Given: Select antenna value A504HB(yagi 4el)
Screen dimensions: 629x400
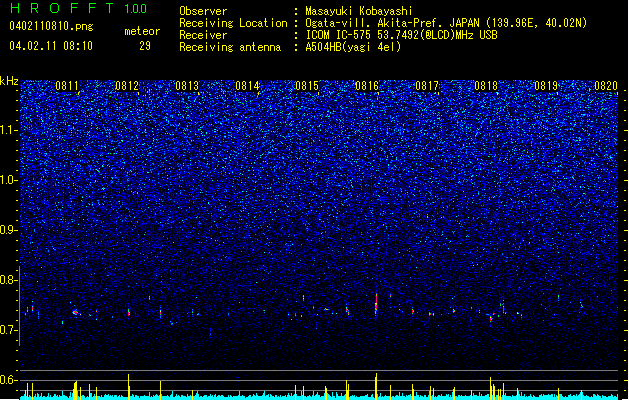Looking at the screenshot, I should point(353,47).
